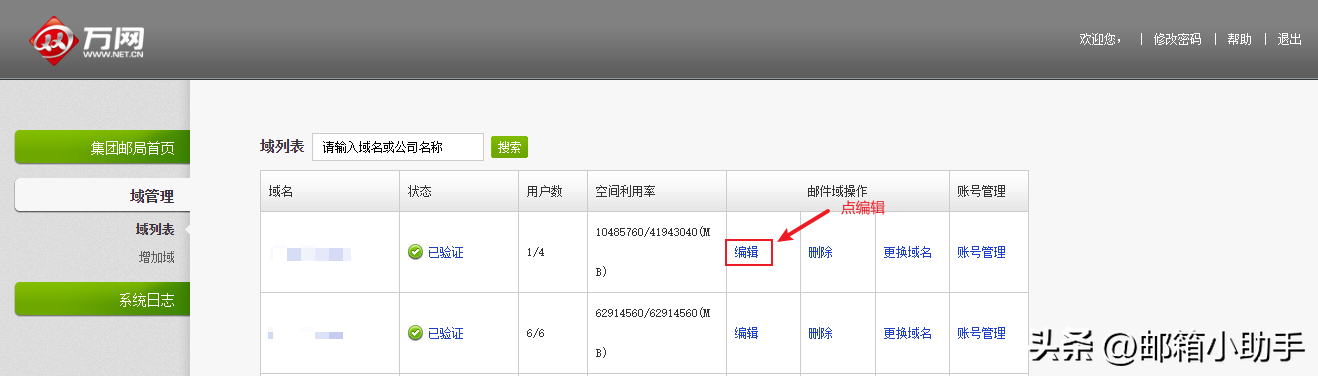The image size is (1318, 376).
Task: Click the green 搜索 button
Action: pos(509,147)
